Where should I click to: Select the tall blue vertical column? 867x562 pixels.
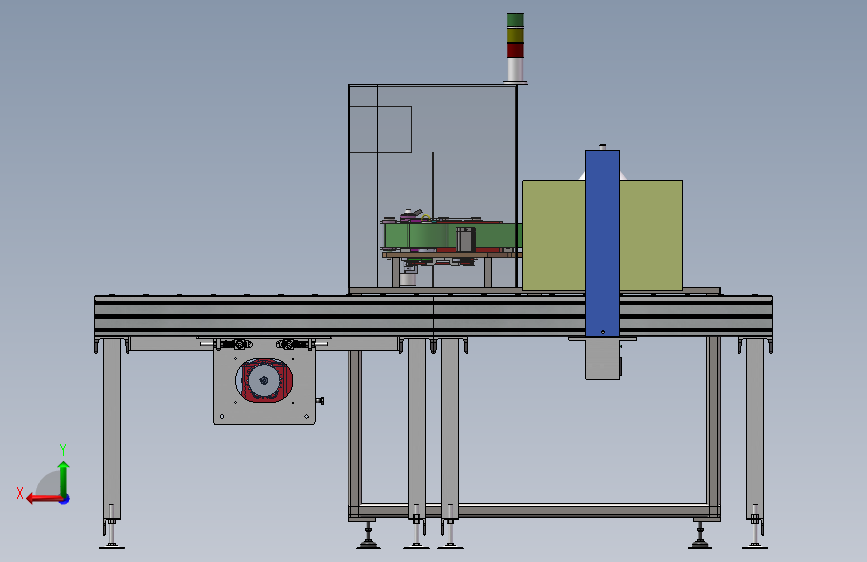coord(602,243)
